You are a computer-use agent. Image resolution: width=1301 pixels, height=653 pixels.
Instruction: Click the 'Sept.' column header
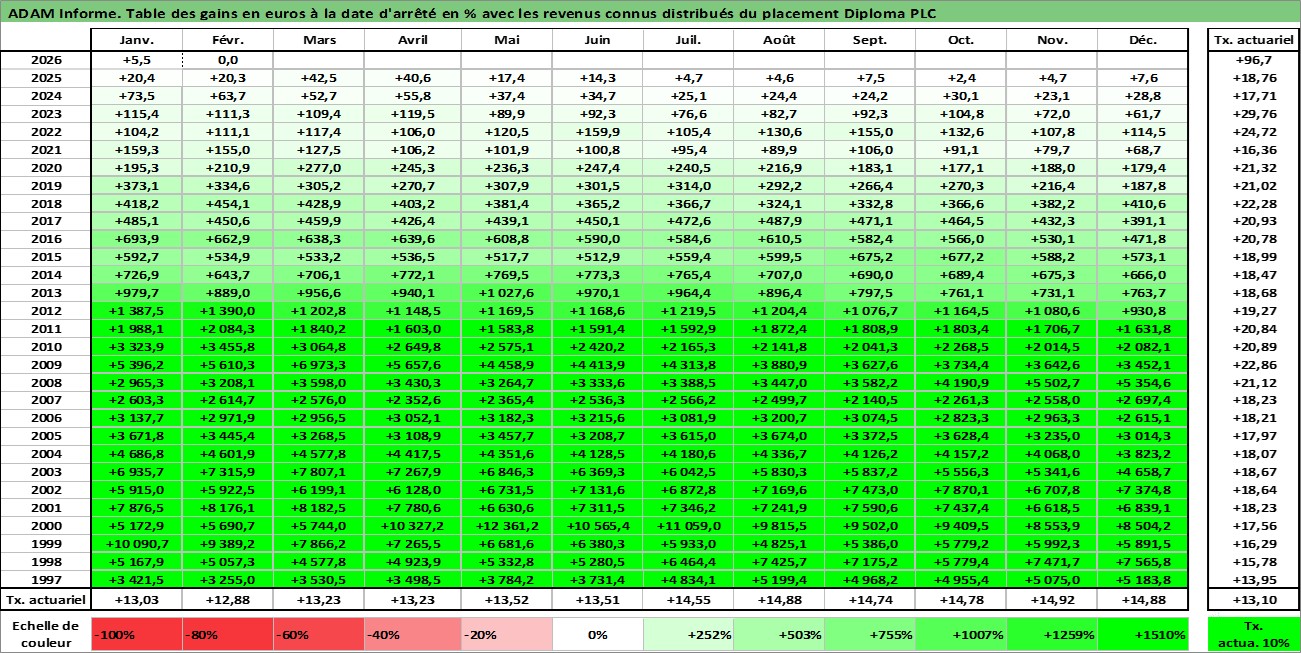pos(870,40)
